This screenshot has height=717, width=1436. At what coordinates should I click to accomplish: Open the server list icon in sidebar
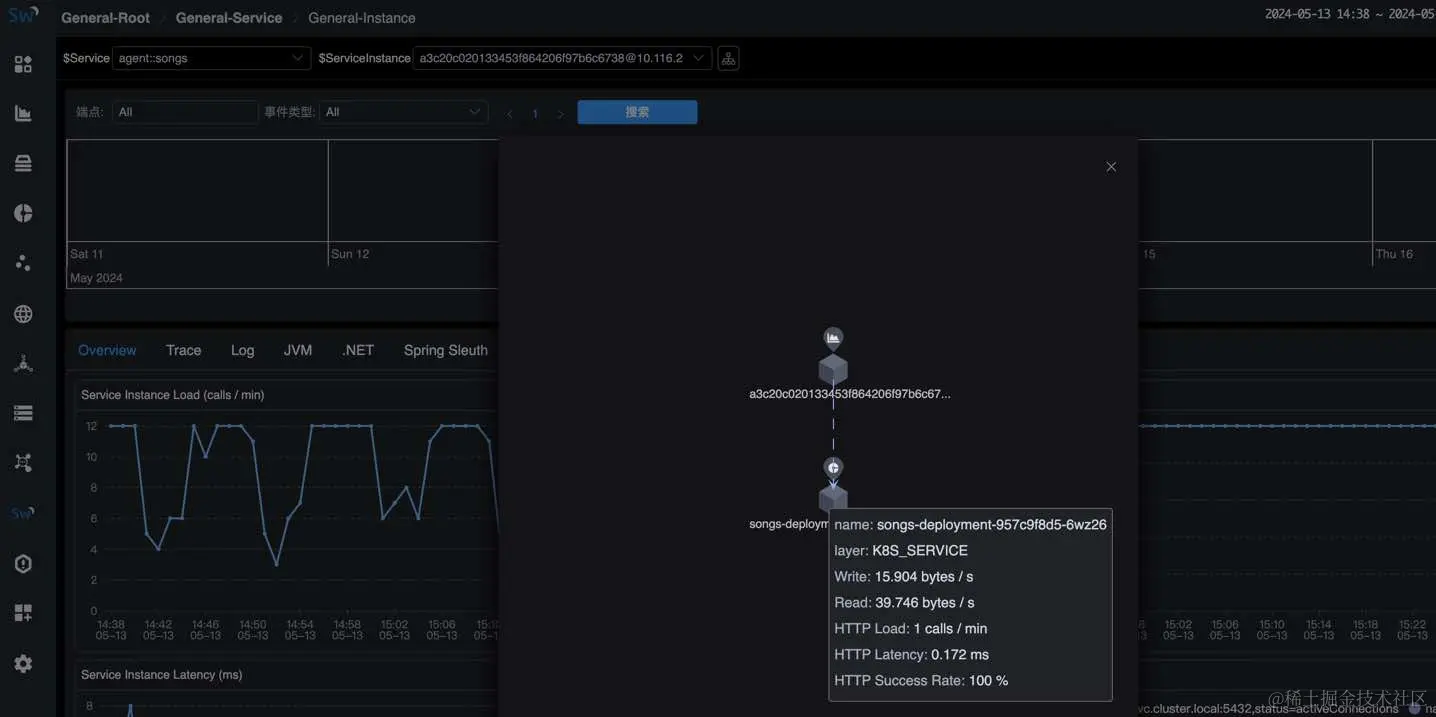point(23,413)
